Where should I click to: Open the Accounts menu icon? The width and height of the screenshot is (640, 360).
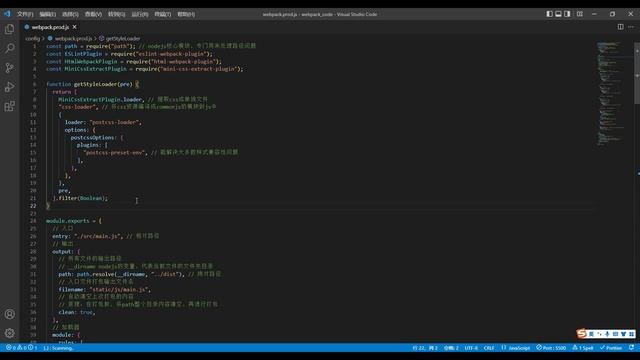[9, 314]
